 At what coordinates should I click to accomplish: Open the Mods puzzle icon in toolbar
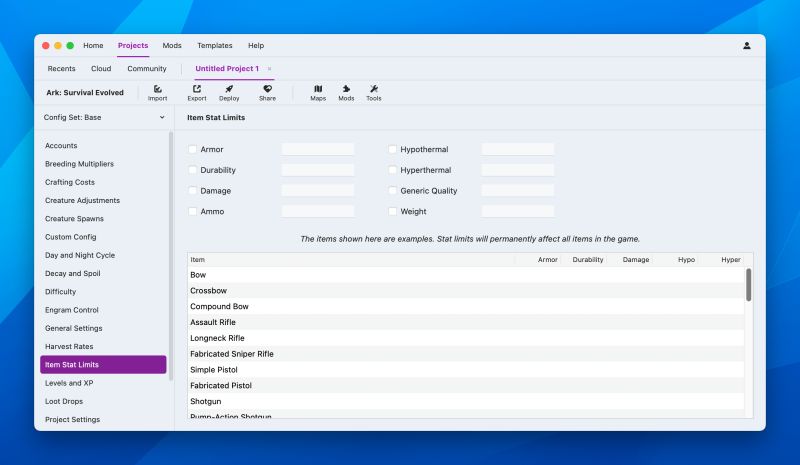pos(346,93)
